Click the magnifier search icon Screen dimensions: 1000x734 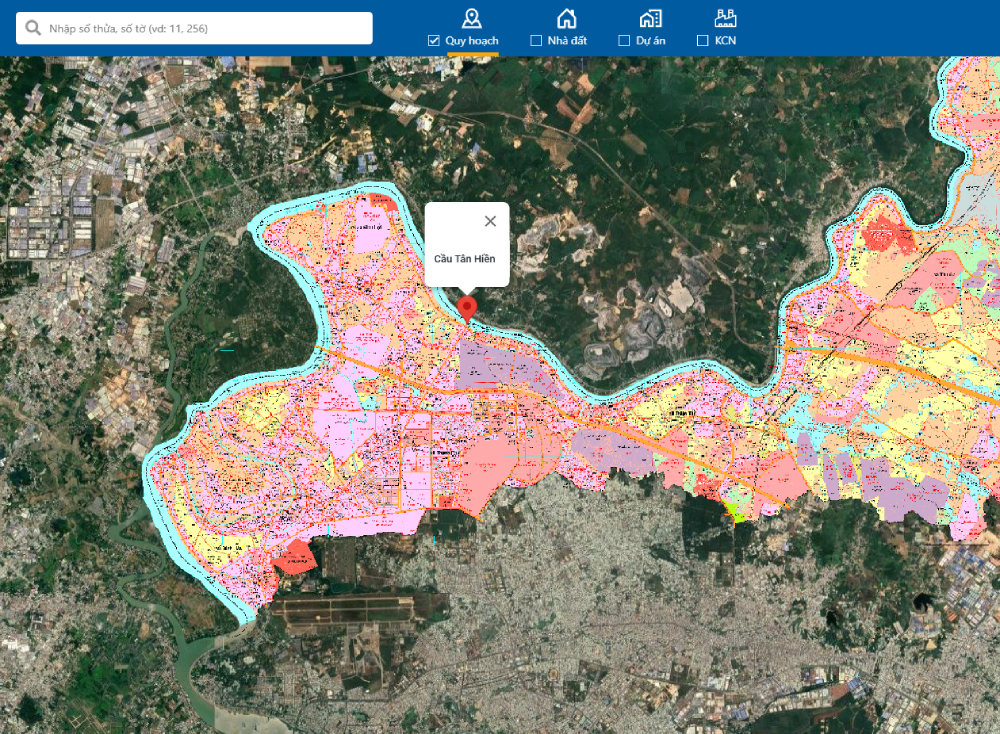pos(33,29)
